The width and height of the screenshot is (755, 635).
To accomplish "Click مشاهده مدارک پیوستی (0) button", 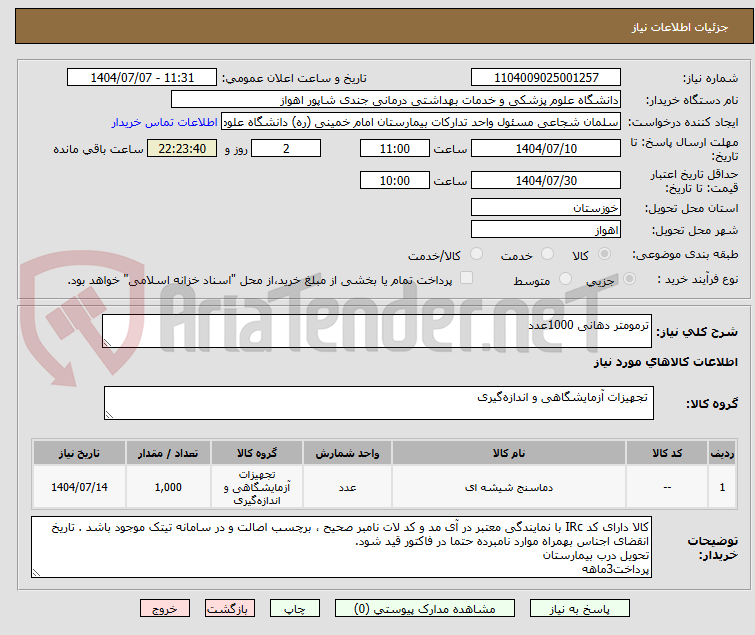I will [x=425, y=609].
